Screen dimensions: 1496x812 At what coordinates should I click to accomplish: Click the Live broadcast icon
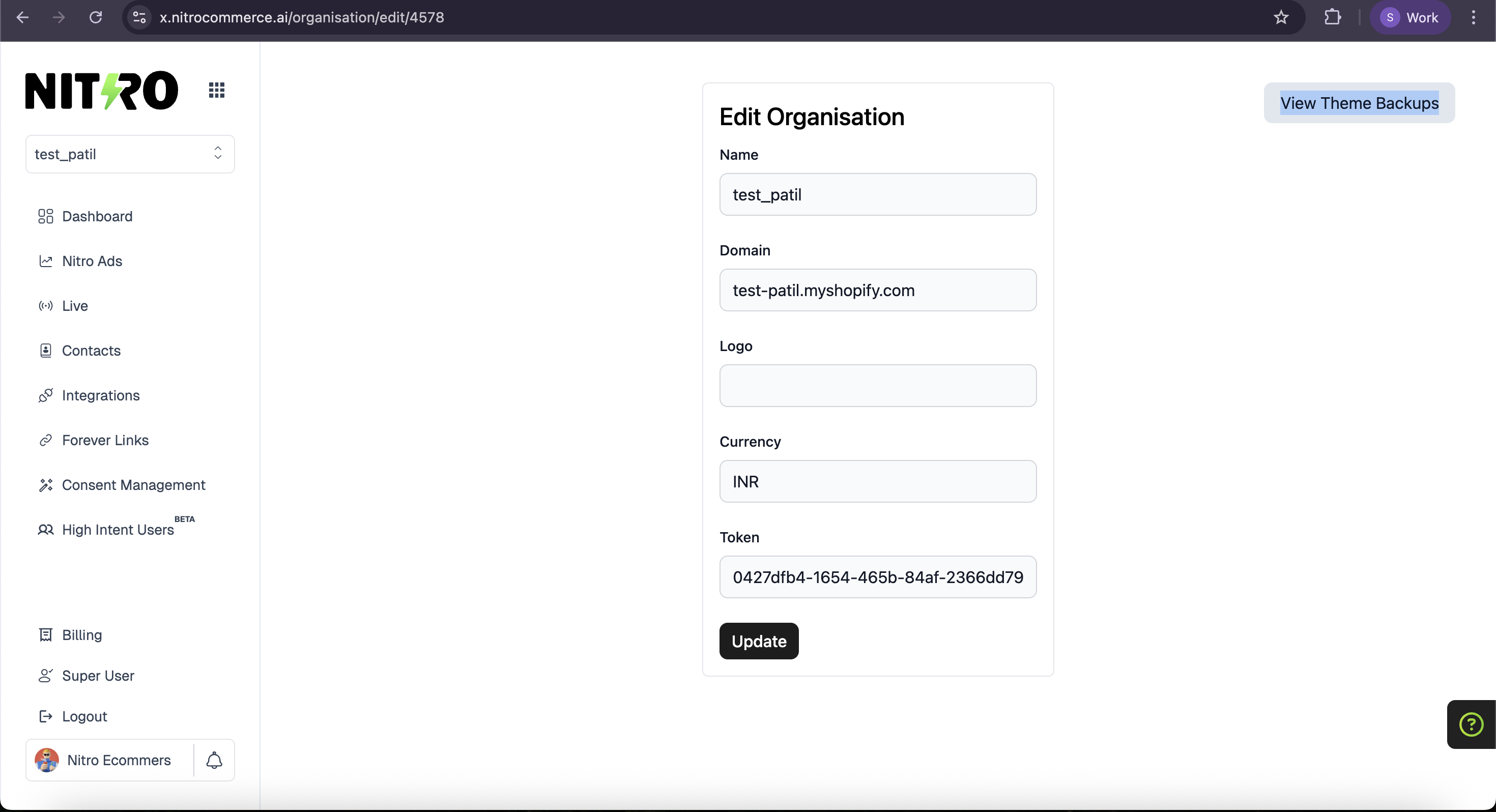pos(46,305)
